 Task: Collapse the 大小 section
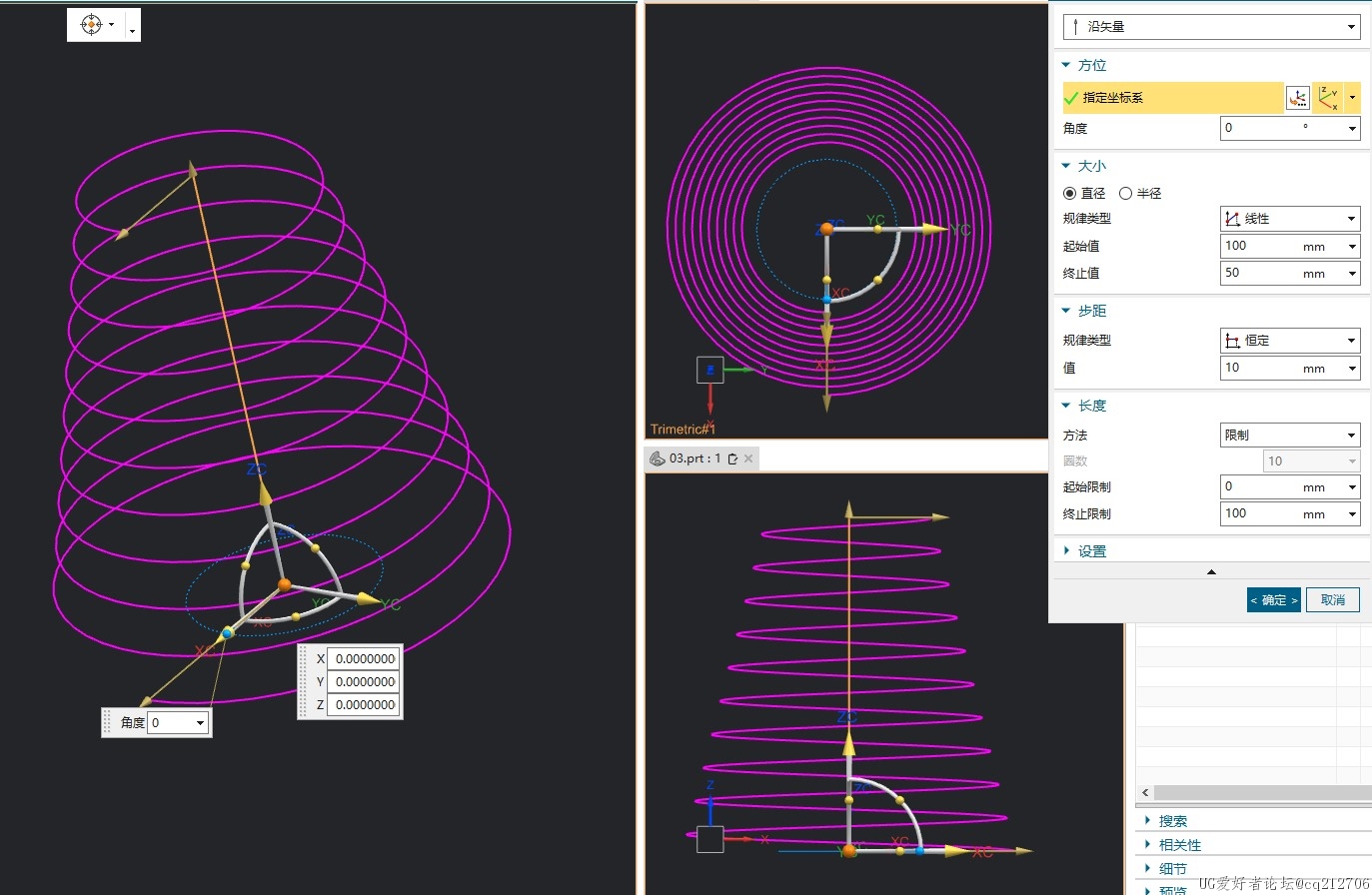[x=1066, y=166]
